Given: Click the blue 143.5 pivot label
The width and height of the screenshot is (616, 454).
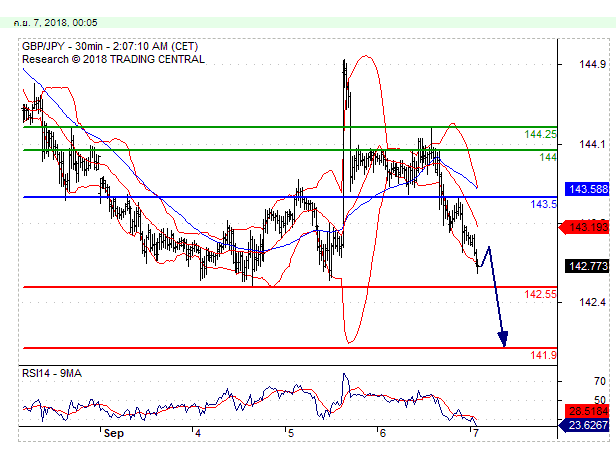Looking at the screenshot, I should (x=543, y=204).
